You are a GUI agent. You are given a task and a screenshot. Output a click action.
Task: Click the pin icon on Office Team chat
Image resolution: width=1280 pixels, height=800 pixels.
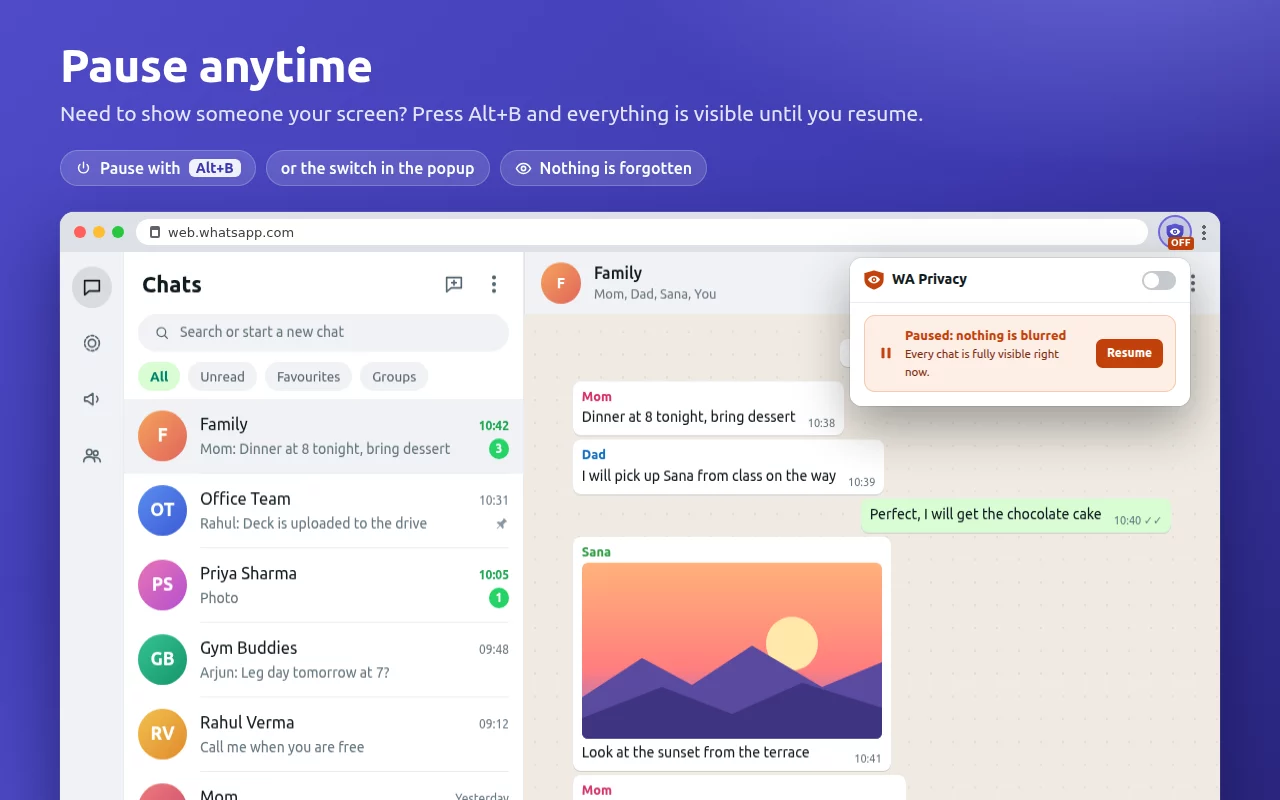(x=501, y=524)
